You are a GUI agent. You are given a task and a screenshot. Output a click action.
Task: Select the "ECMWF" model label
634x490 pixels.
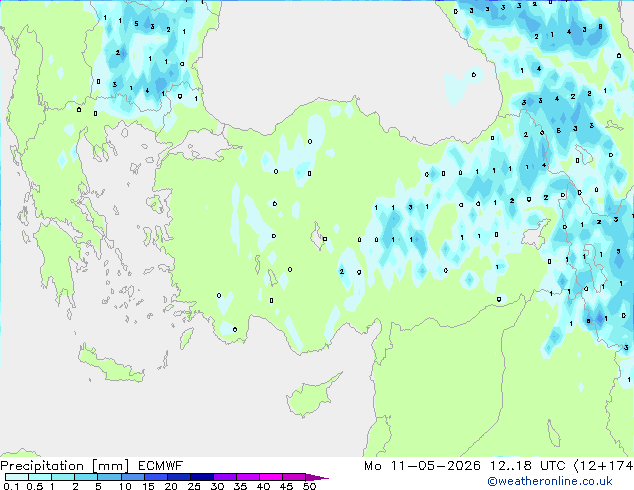[x=161, y=466]
